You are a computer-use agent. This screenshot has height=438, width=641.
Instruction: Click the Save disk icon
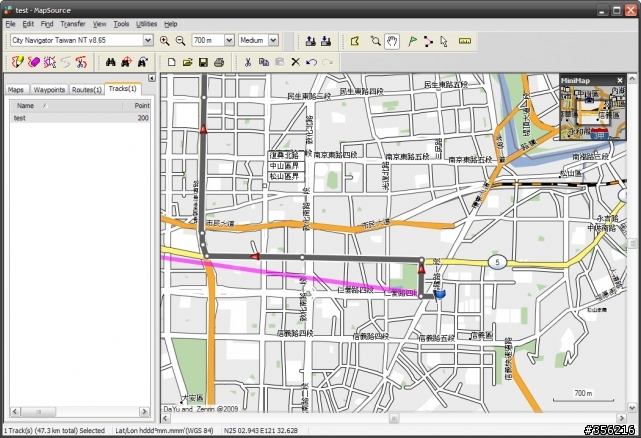[x=204, y=62]
